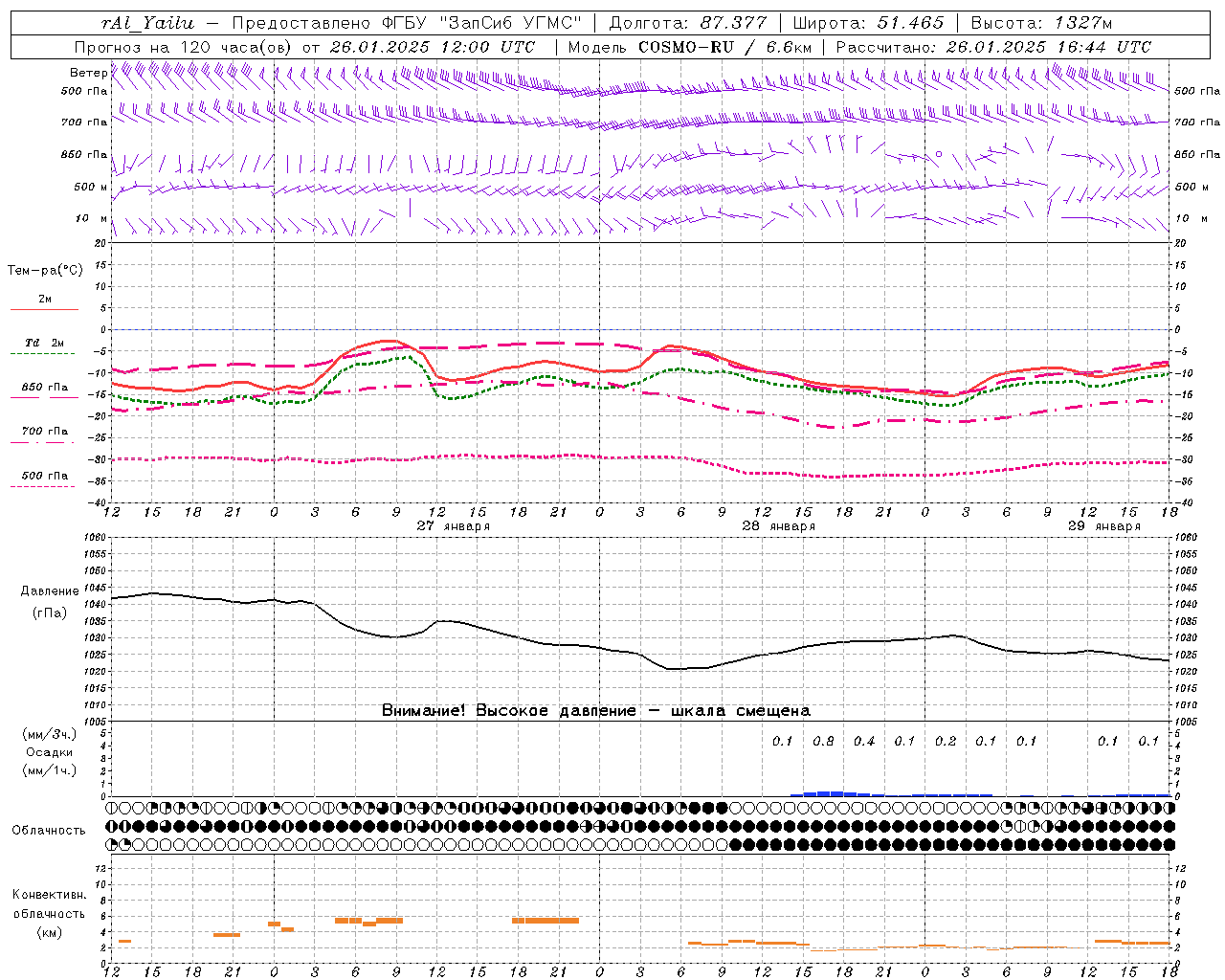Click the Тем-ра(°C) axis label

45,271
